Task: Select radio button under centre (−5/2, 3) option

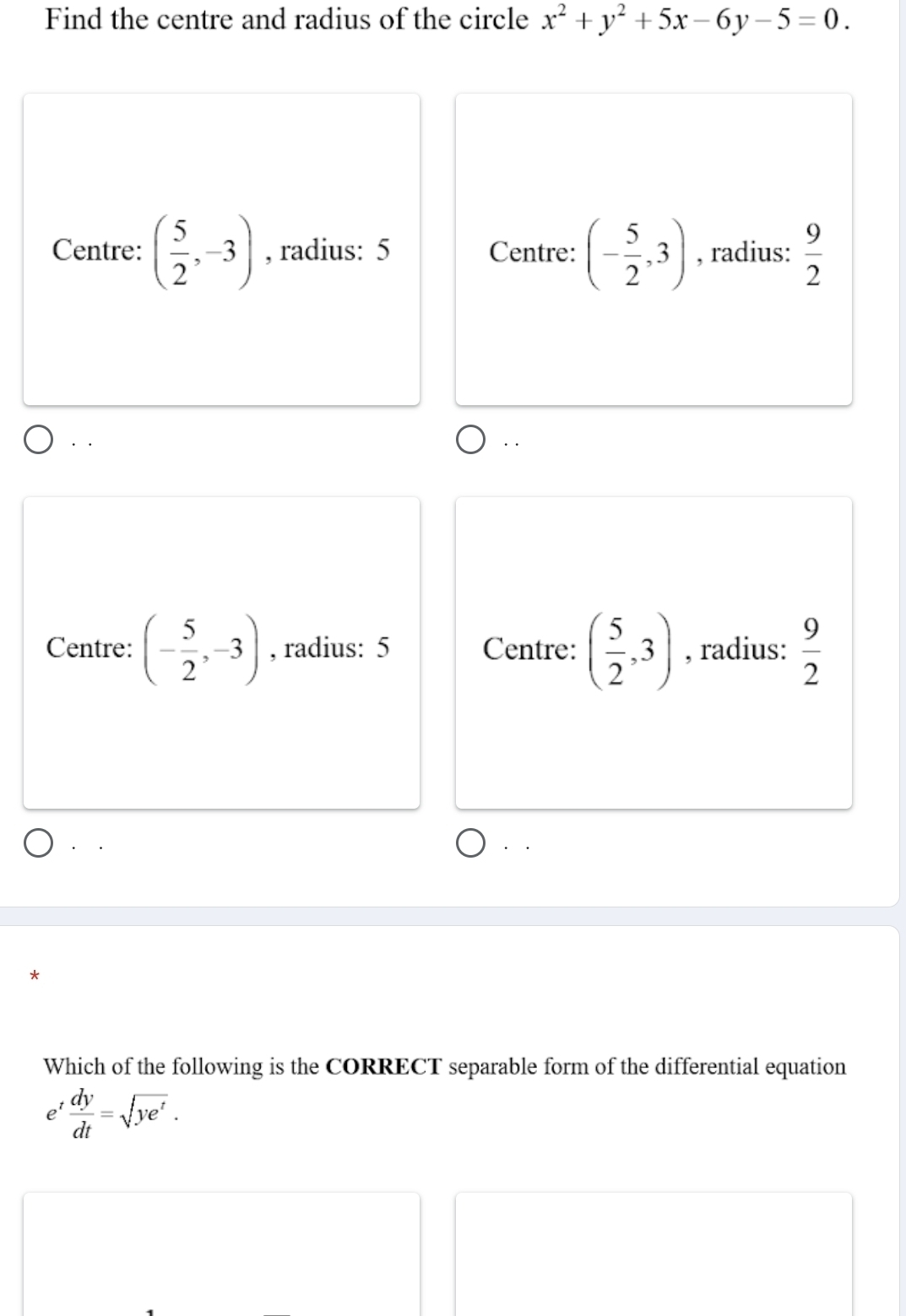Action: (471, 440)
